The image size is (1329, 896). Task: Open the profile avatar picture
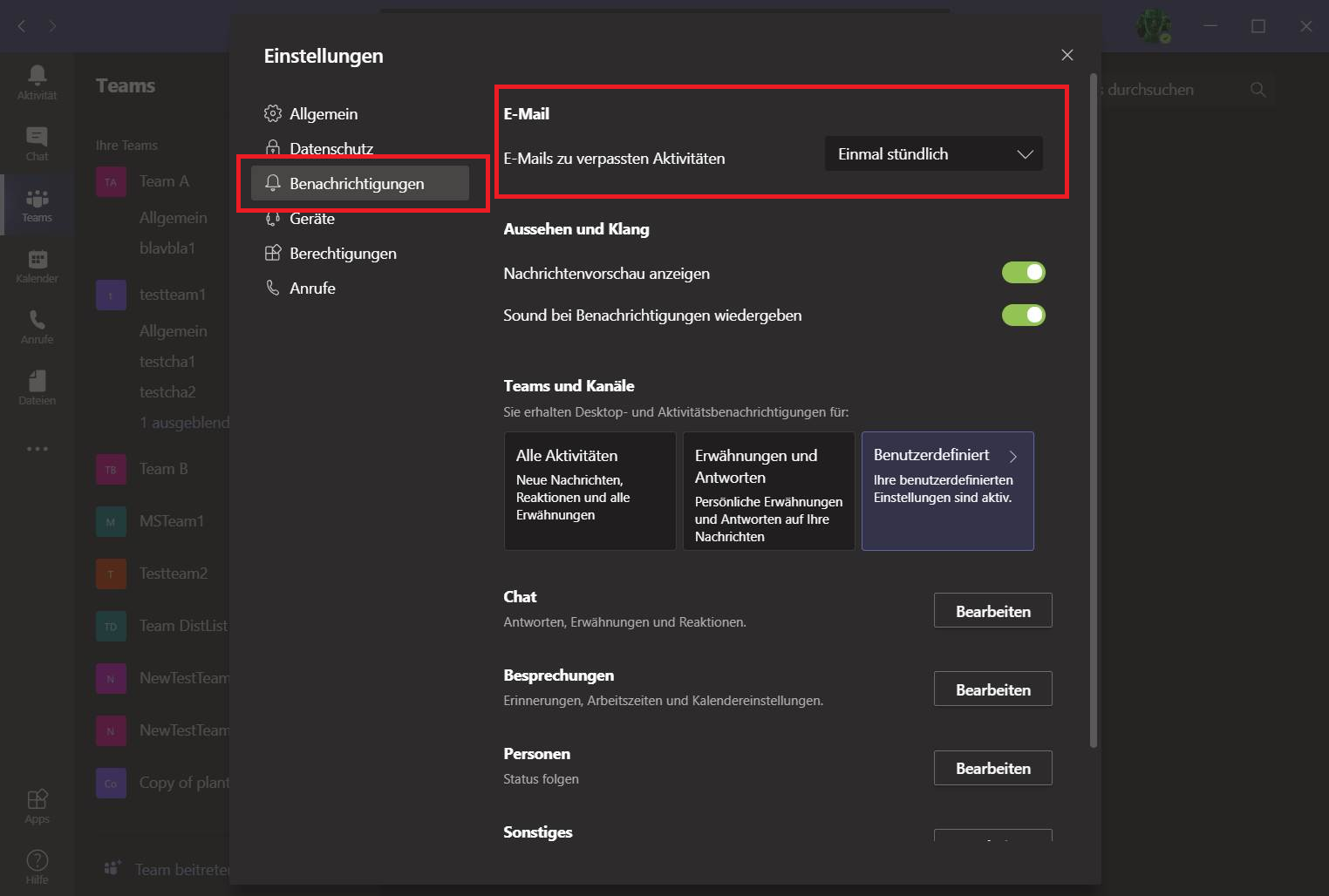[1154, 26]
